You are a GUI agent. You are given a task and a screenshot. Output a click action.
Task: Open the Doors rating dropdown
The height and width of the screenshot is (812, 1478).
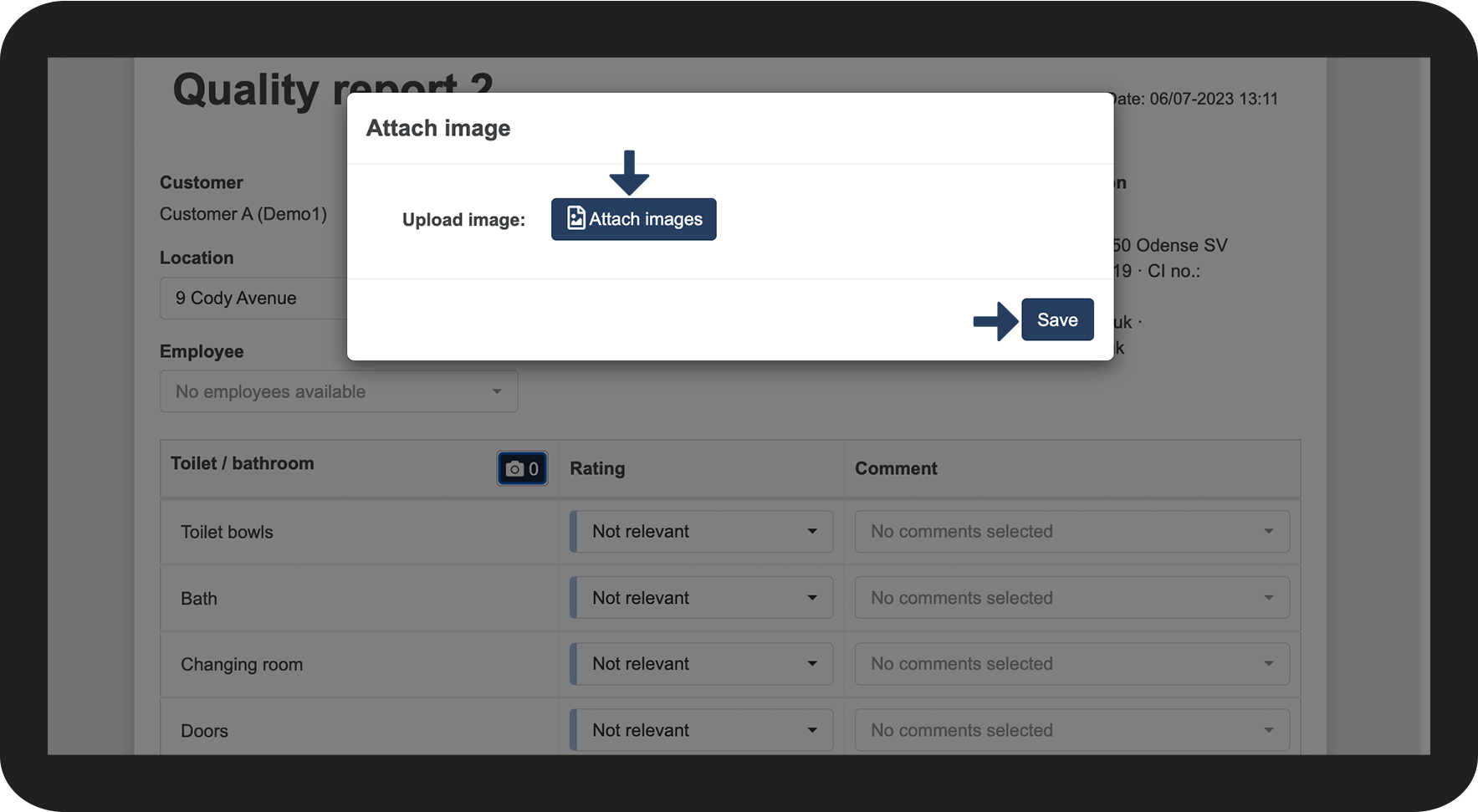coord(702,730)
